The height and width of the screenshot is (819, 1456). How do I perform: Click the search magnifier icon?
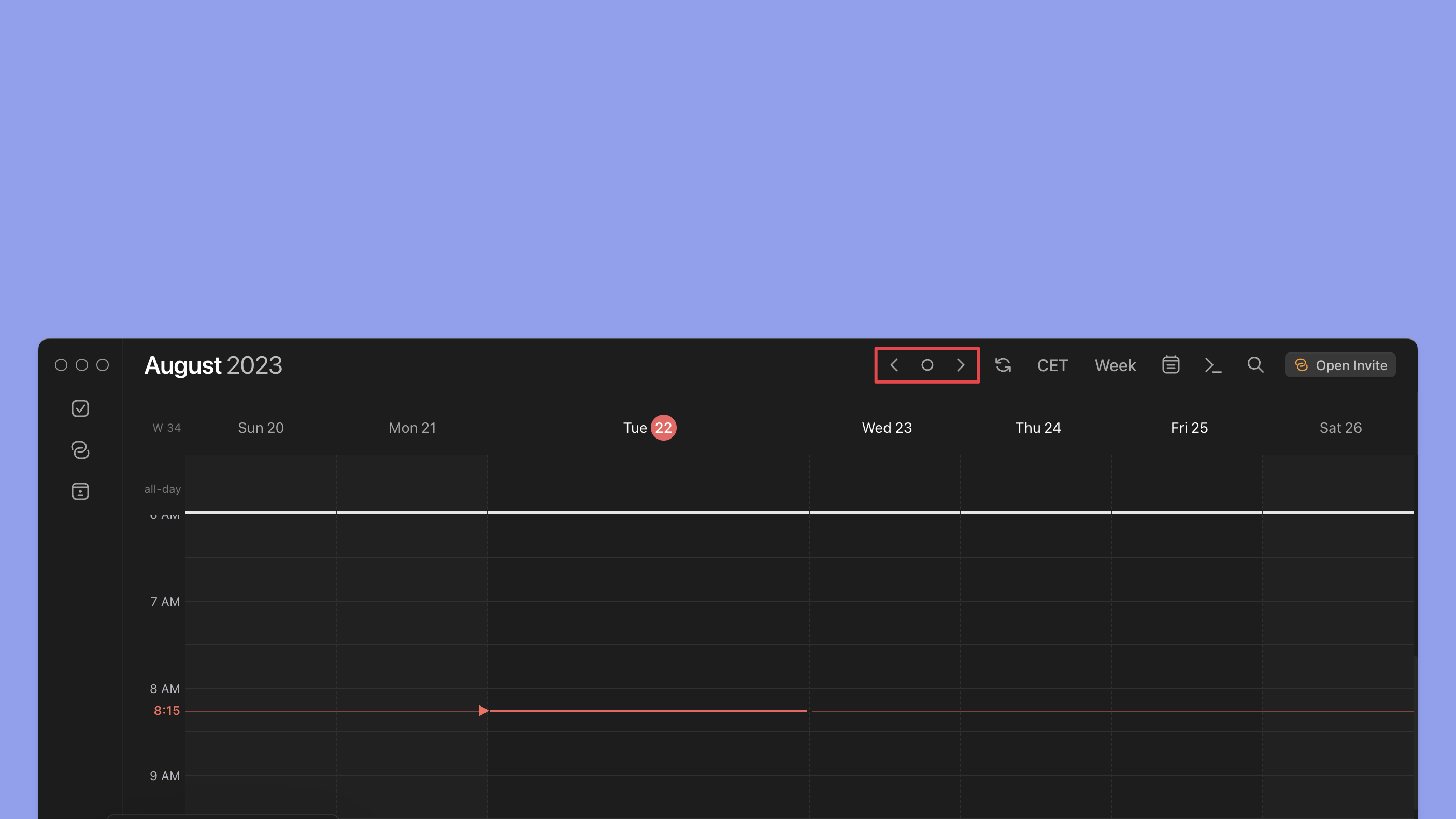(x=1255, y=365)
